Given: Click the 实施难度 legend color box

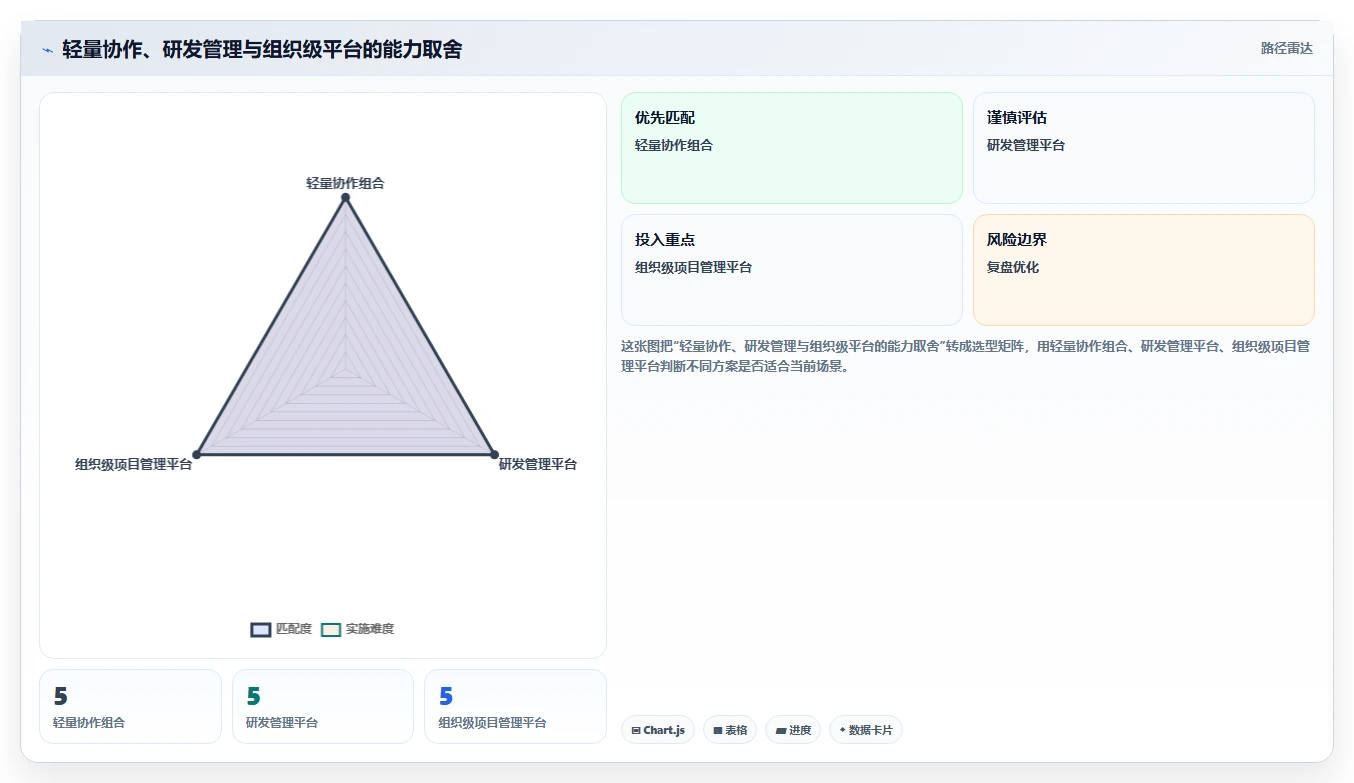Looking at the screenshot, I should click(x=331, y=629).
